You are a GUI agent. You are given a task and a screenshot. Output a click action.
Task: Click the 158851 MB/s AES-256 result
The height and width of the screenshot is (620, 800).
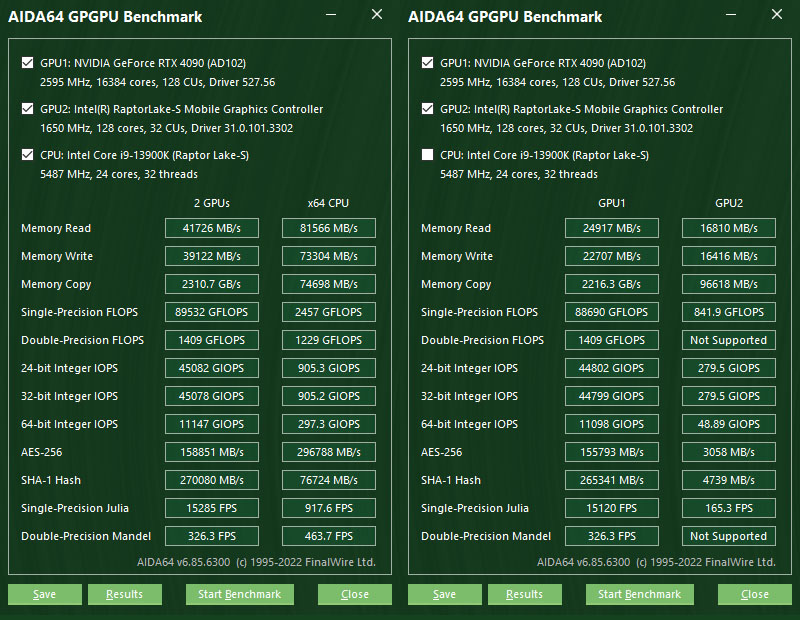pyautogui.click(x=212, y=453)
